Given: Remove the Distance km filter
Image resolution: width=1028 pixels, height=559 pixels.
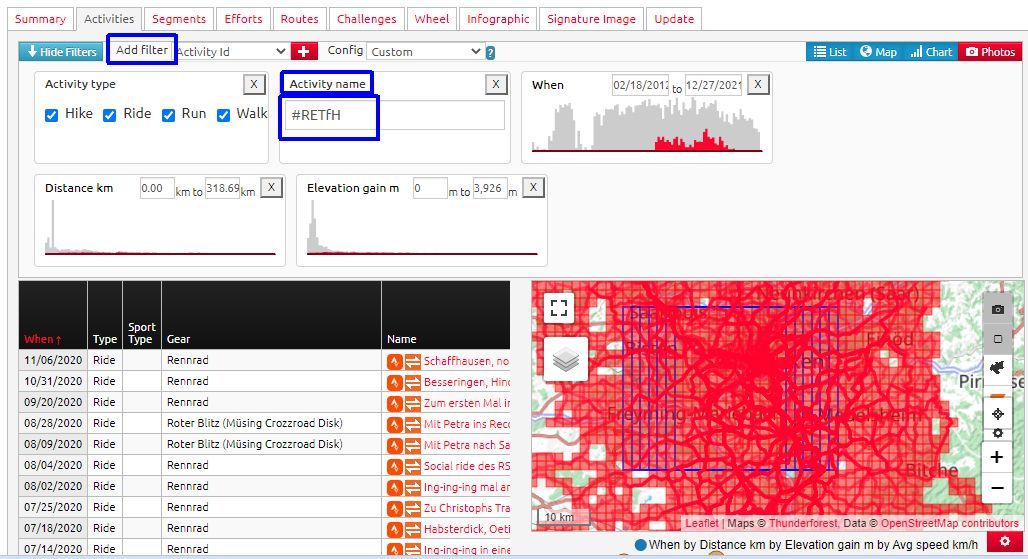Looking at the screenshot, I should 271,187.
